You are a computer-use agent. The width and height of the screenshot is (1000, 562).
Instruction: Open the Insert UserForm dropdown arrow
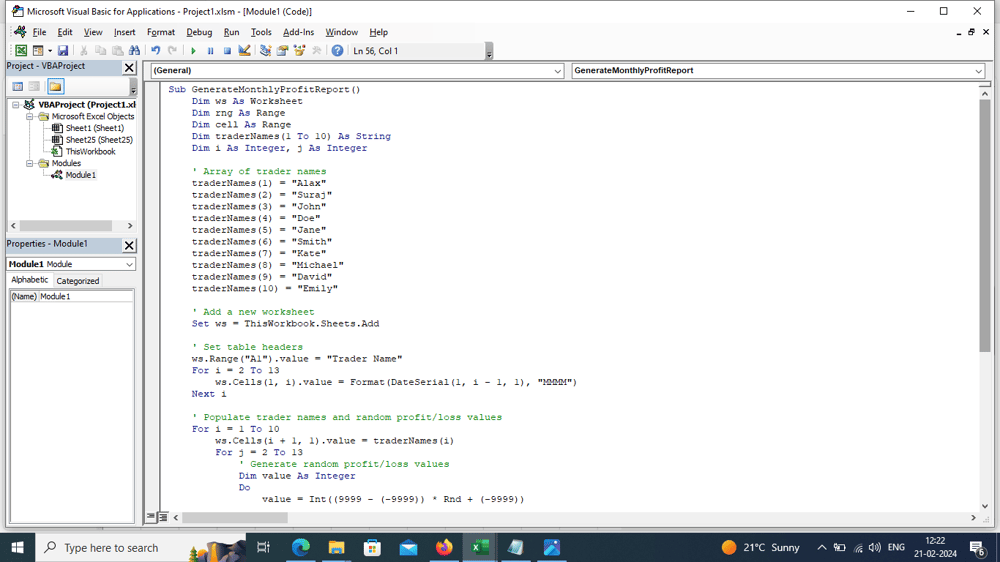[x=50, y=50]
